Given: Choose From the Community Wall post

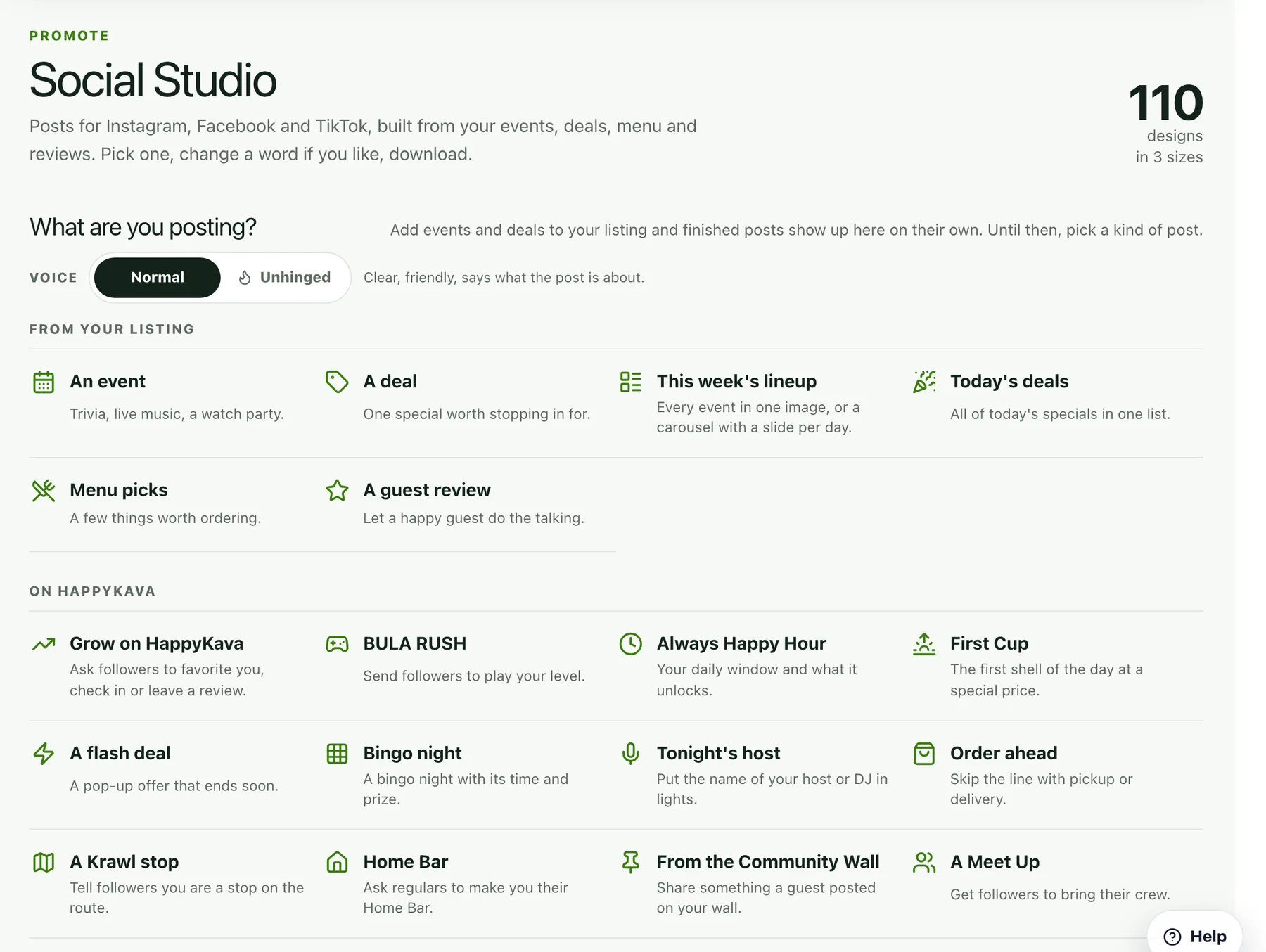Looking at the screenshot, I should 762,883.
